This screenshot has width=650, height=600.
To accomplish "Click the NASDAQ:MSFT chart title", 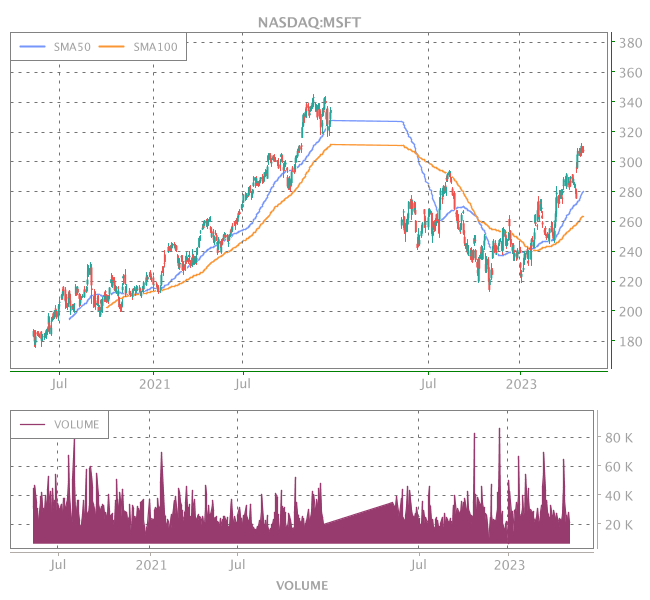I will [x=309, y=22].
